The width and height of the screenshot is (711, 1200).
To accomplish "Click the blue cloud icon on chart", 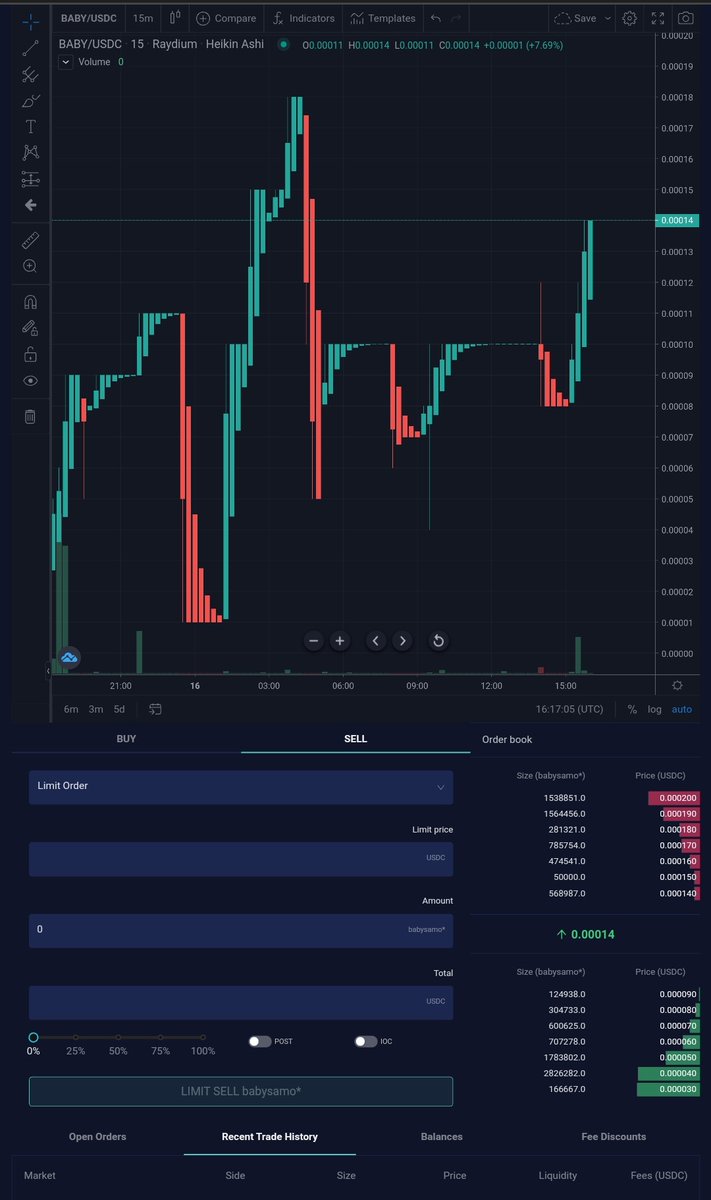I will (69, 657).
